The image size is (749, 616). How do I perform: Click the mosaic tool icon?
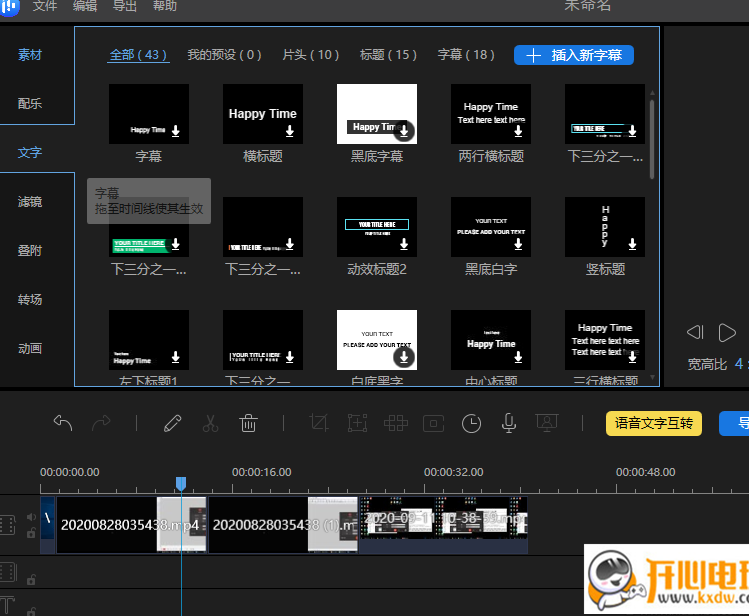[395, 423]
